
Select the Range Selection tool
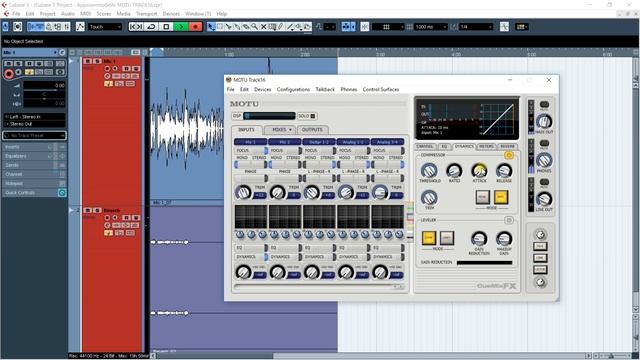(x=220, y=27)
